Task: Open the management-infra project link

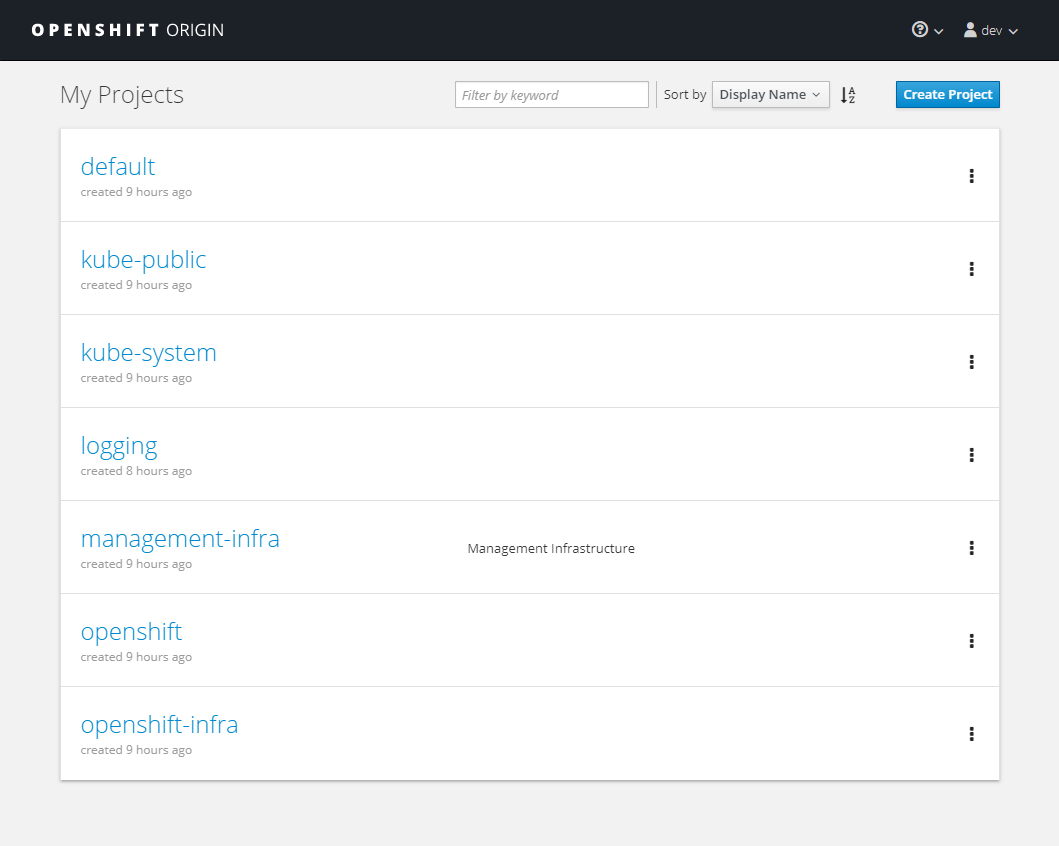Action: tap(180, 539)
